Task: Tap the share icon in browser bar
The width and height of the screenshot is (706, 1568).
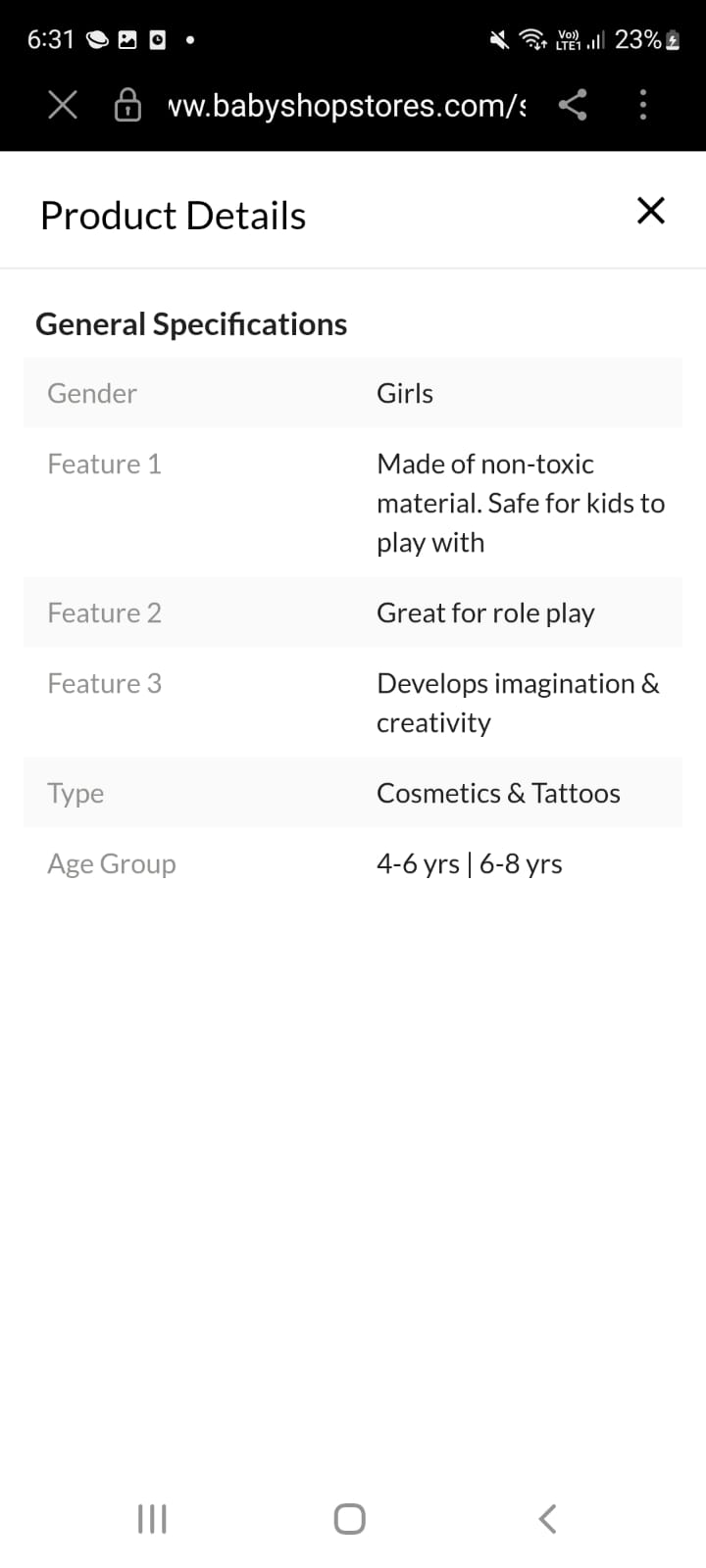Action: (573, 105)
